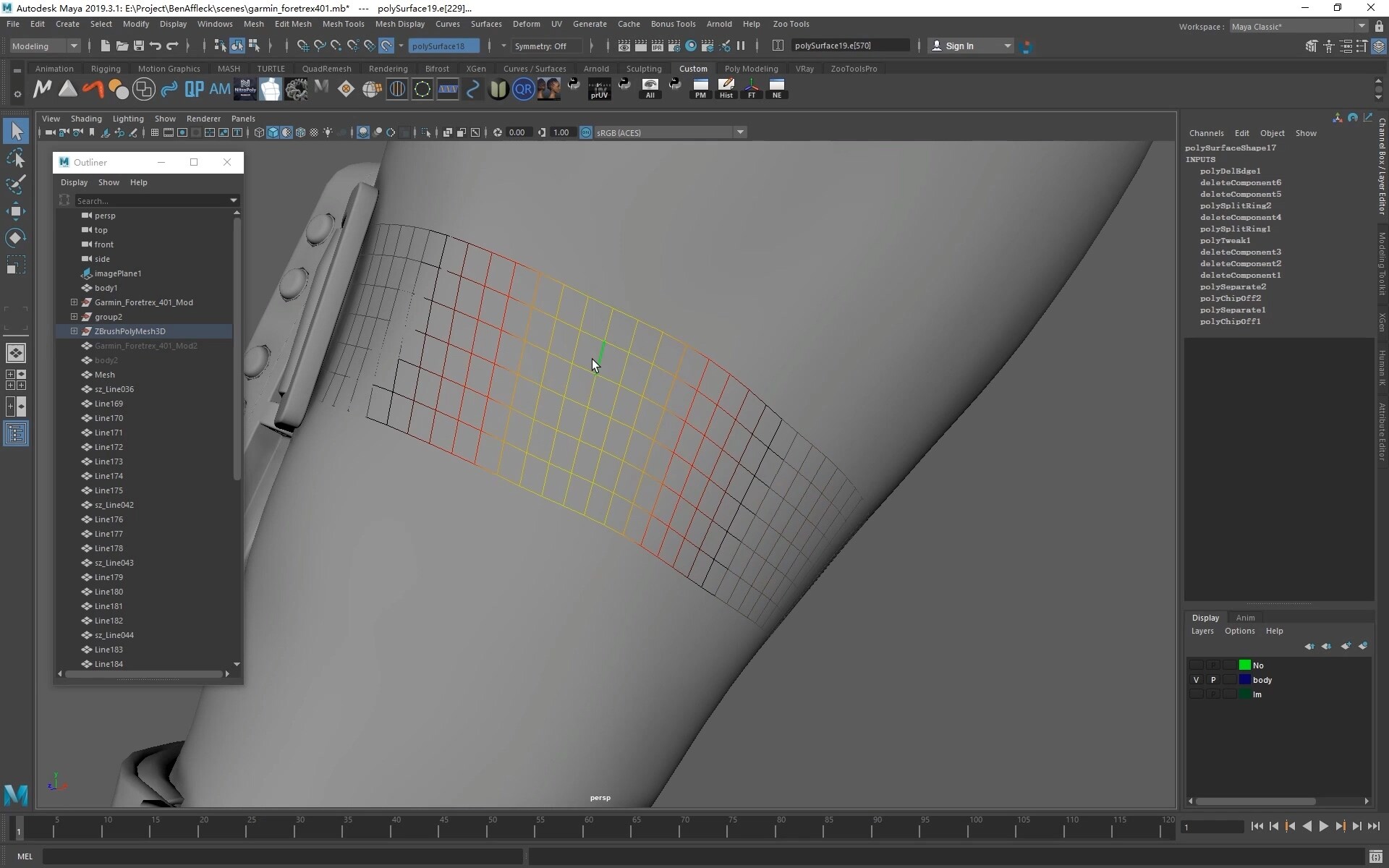Select polyTweak1 in the Channel Box inputs

(1225, 240)
